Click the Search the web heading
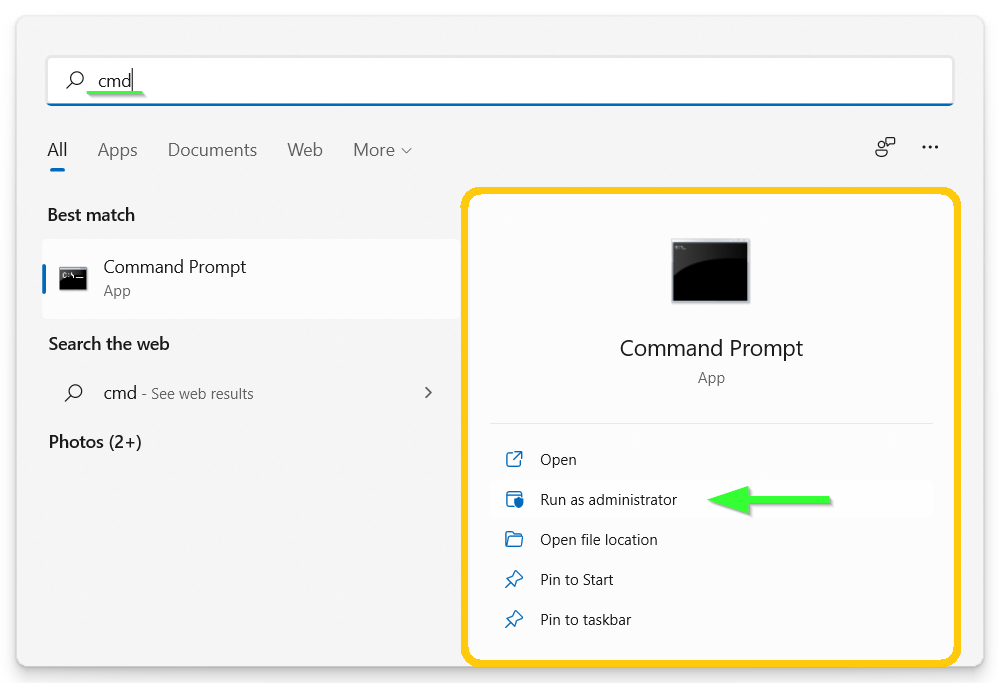998x683 pixels. pos(109,344)
